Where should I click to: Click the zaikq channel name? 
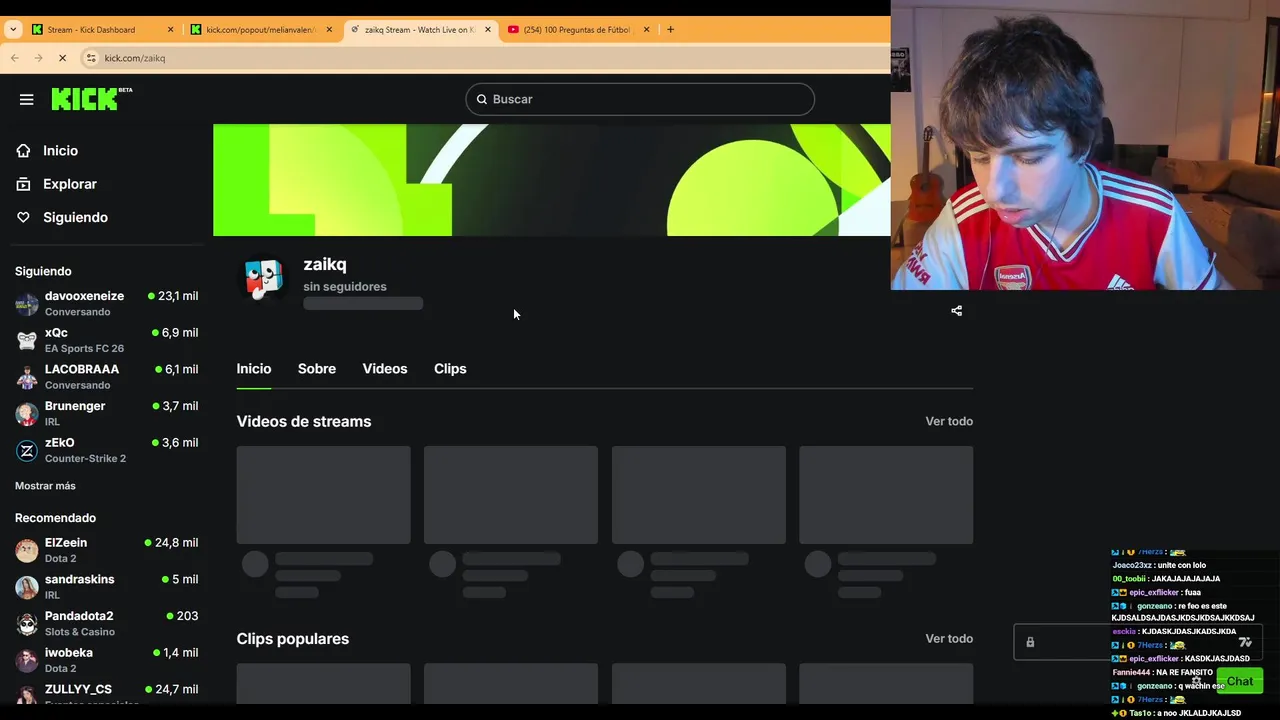click(x=325, y=264)
